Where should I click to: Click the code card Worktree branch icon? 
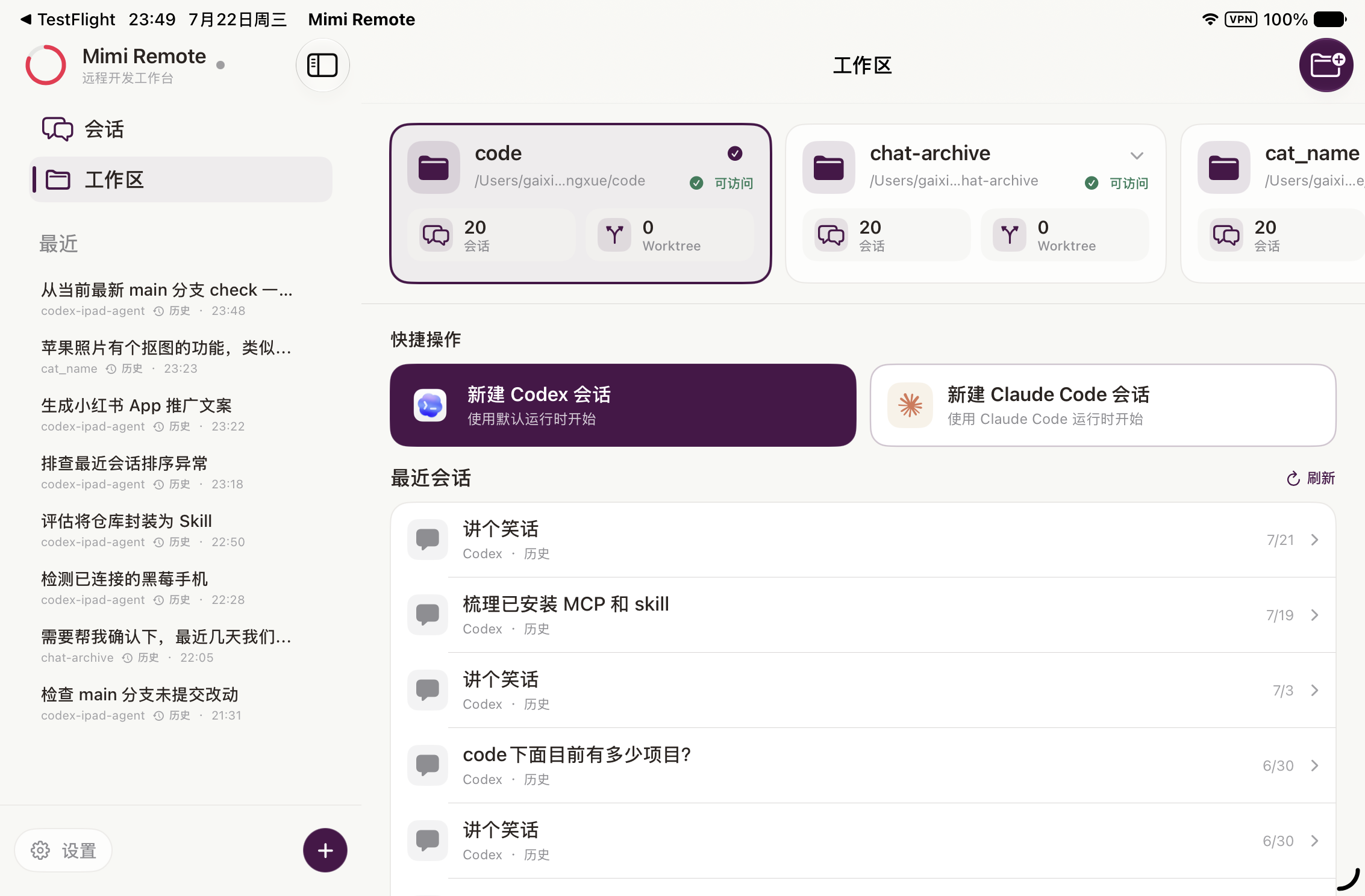click(614, 235)
